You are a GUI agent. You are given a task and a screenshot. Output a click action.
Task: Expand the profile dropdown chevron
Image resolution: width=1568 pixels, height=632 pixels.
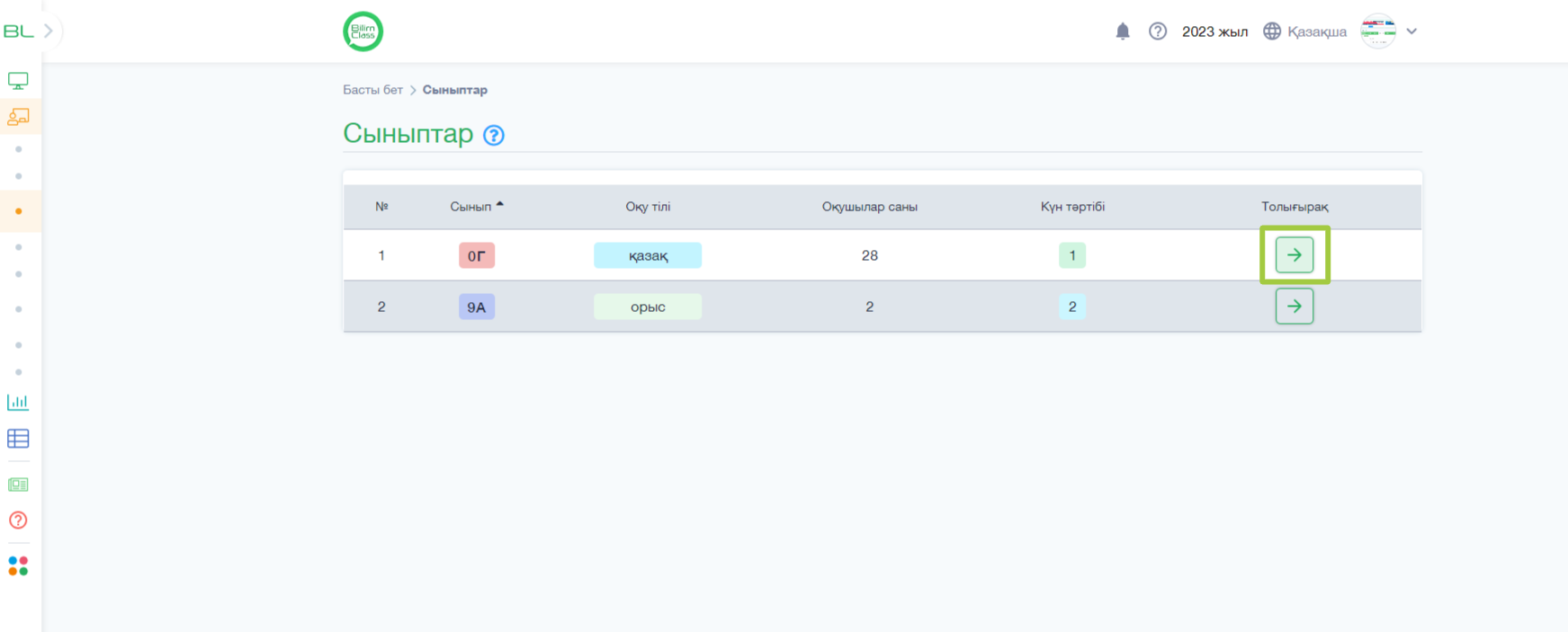tap(1411, 31)
